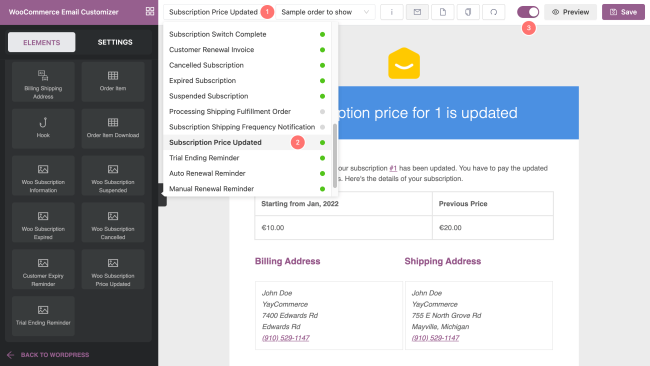Expand the Sample order to show dropdown
The image size is (650, 366).
[325, 12]
